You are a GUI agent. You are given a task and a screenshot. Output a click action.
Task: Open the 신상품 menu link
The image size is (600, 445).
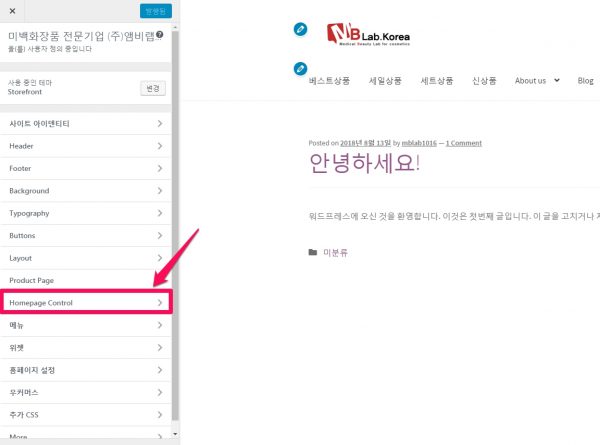pos(484,81)
